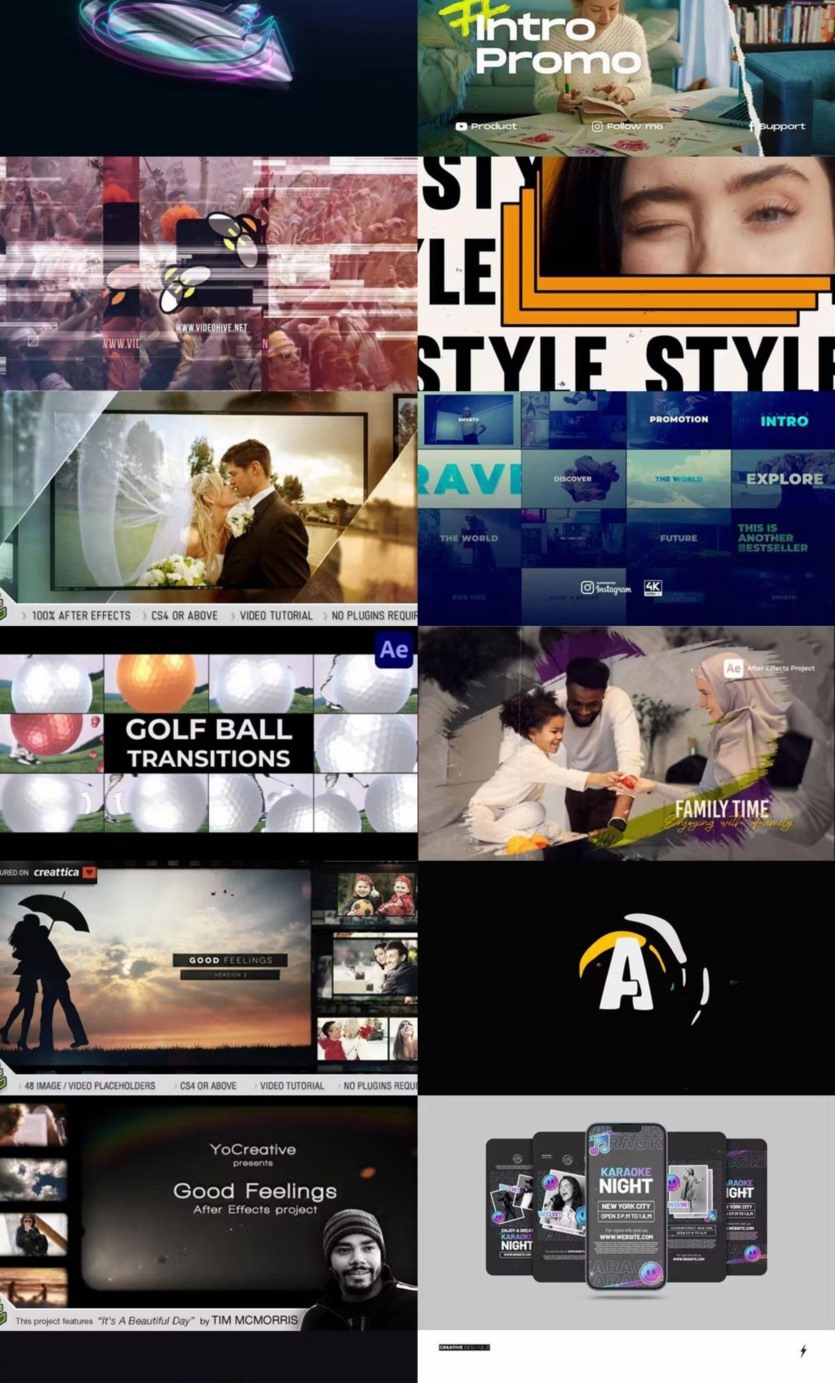Click the 'GOLF BALL TRANSITIONS' title text
This screenshot has width=835, height=1383.
click(x=208, y=743)
